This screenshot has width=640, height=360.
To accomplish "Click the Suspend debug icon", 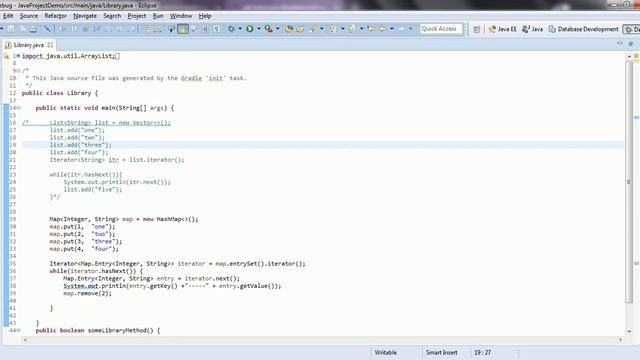I will point(74,29).
